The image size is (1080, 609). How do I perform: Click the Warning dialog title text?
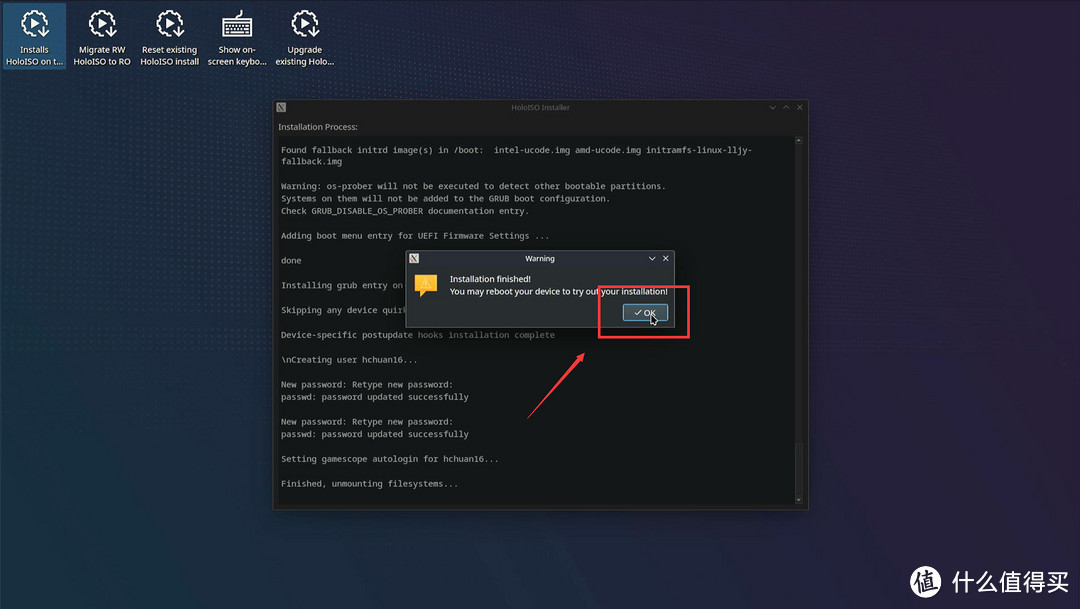click(x=540, y=258)
